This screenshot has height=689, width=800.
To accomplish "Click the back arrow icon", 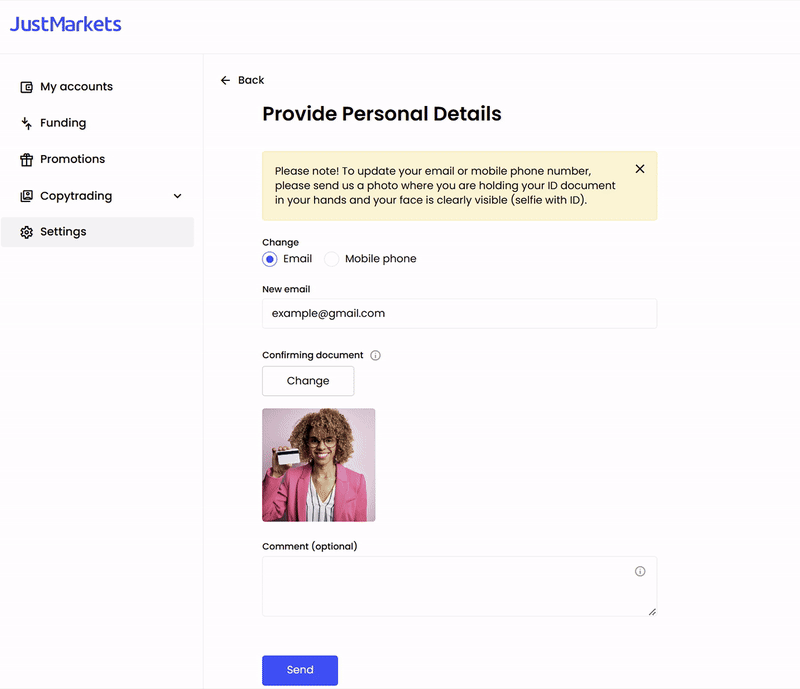I will point(225,80).
